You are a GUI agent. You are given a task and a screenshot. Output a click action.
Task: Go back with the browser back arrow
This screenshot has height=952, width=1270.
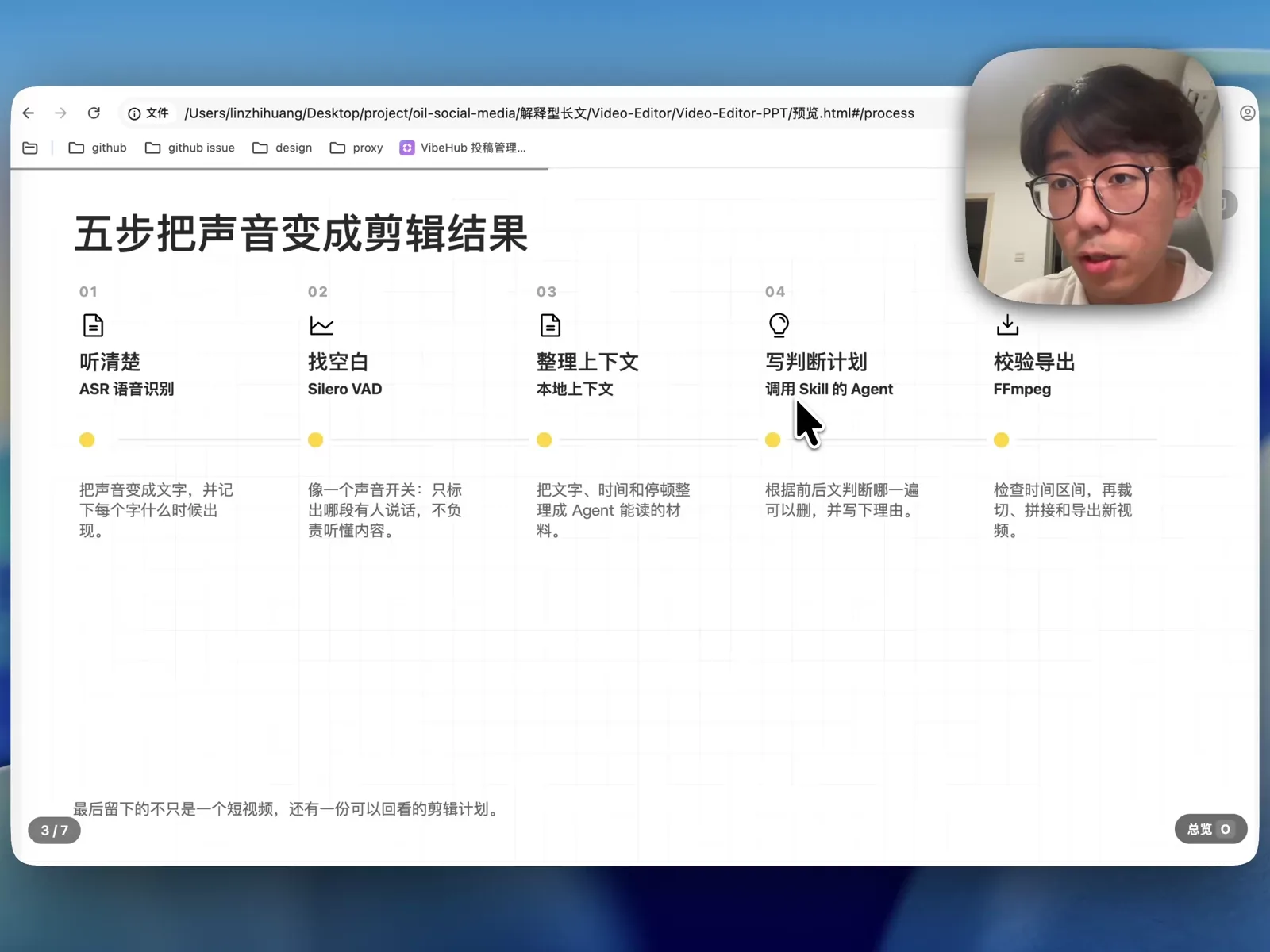pos(29,113)
